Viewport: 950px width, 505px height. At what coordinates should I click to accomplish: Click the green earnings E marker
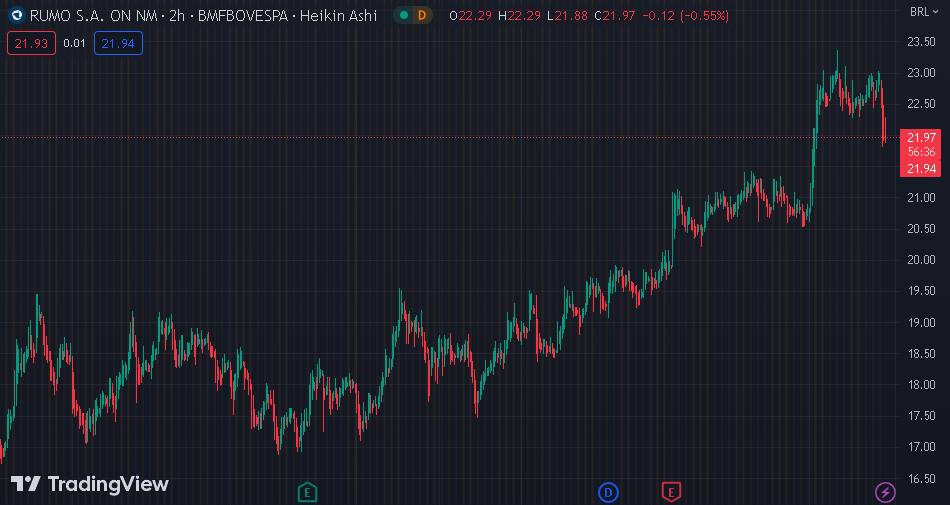point(308,491)
